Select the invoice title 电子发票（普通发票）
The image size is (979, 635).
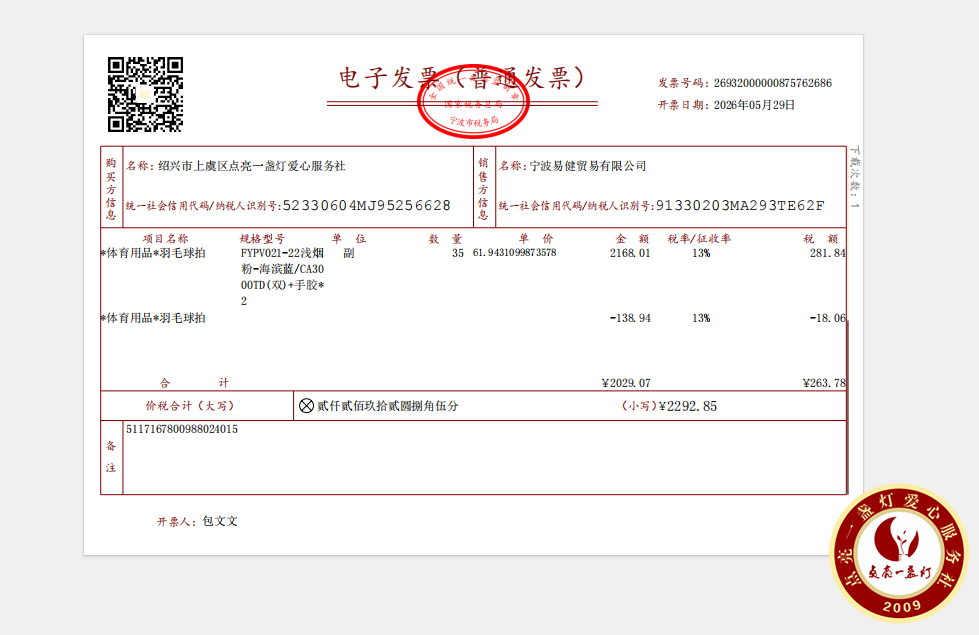[x=461, y=78]
